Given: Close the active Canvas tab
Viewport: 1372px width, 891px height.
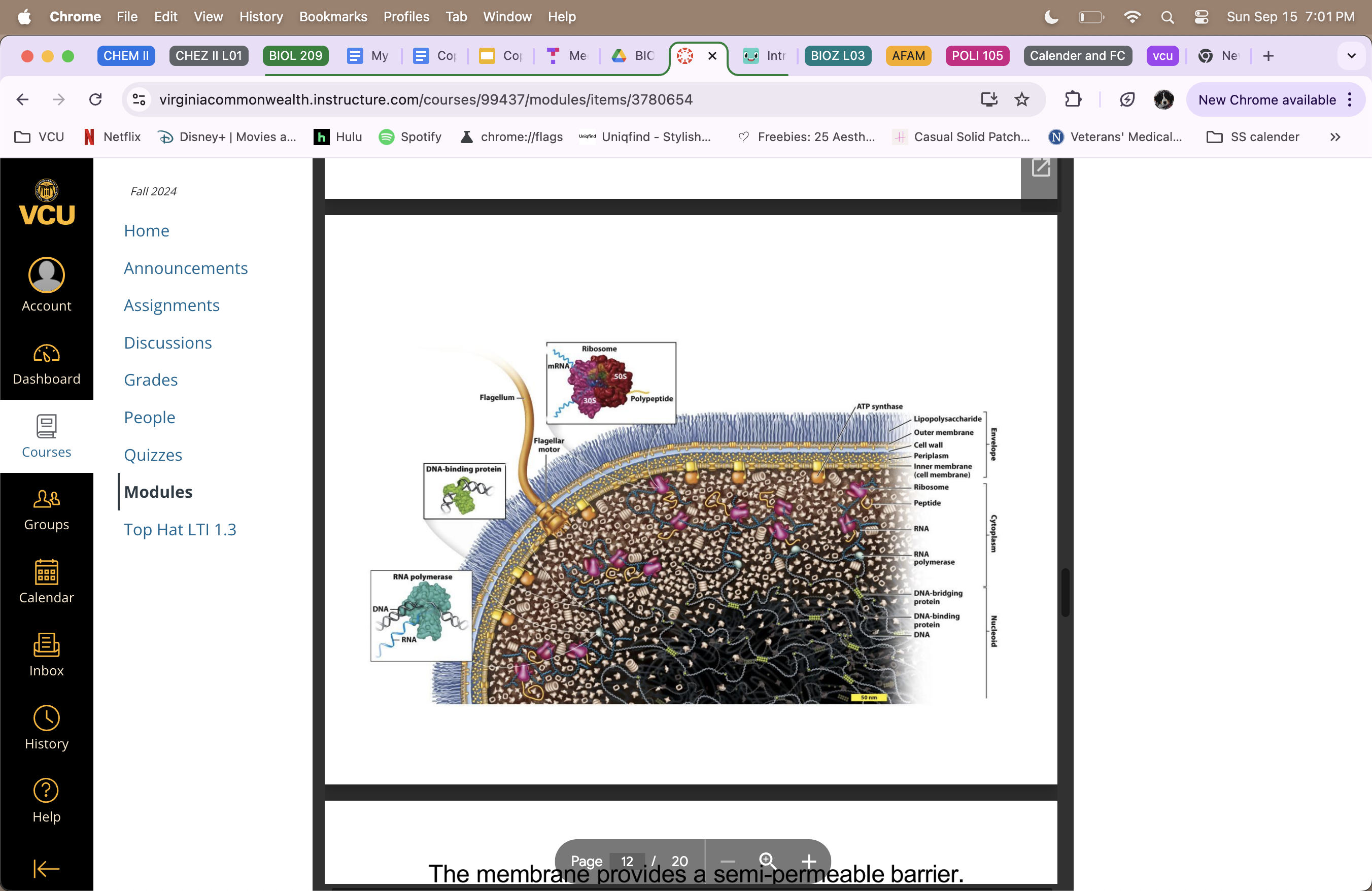Looking at the screenshot, I should pos(712,56).
